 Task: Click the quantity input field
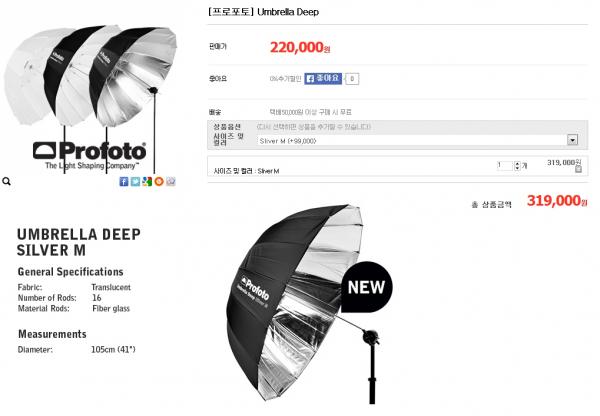pos(505,166)
